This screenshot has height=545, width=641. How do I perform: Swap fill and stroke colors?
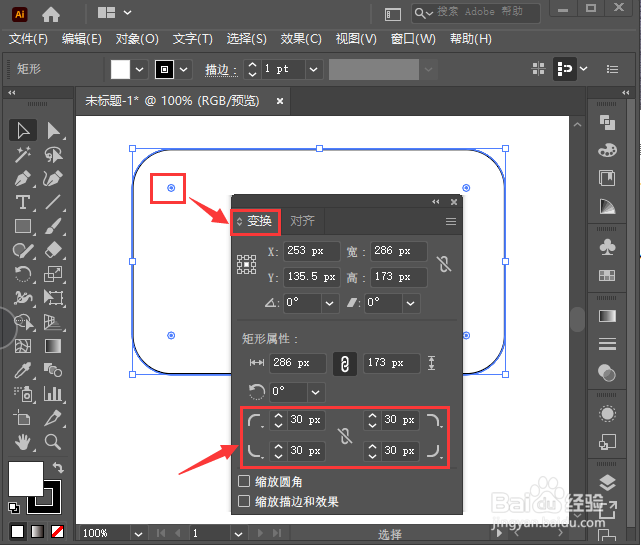[58, 467]
